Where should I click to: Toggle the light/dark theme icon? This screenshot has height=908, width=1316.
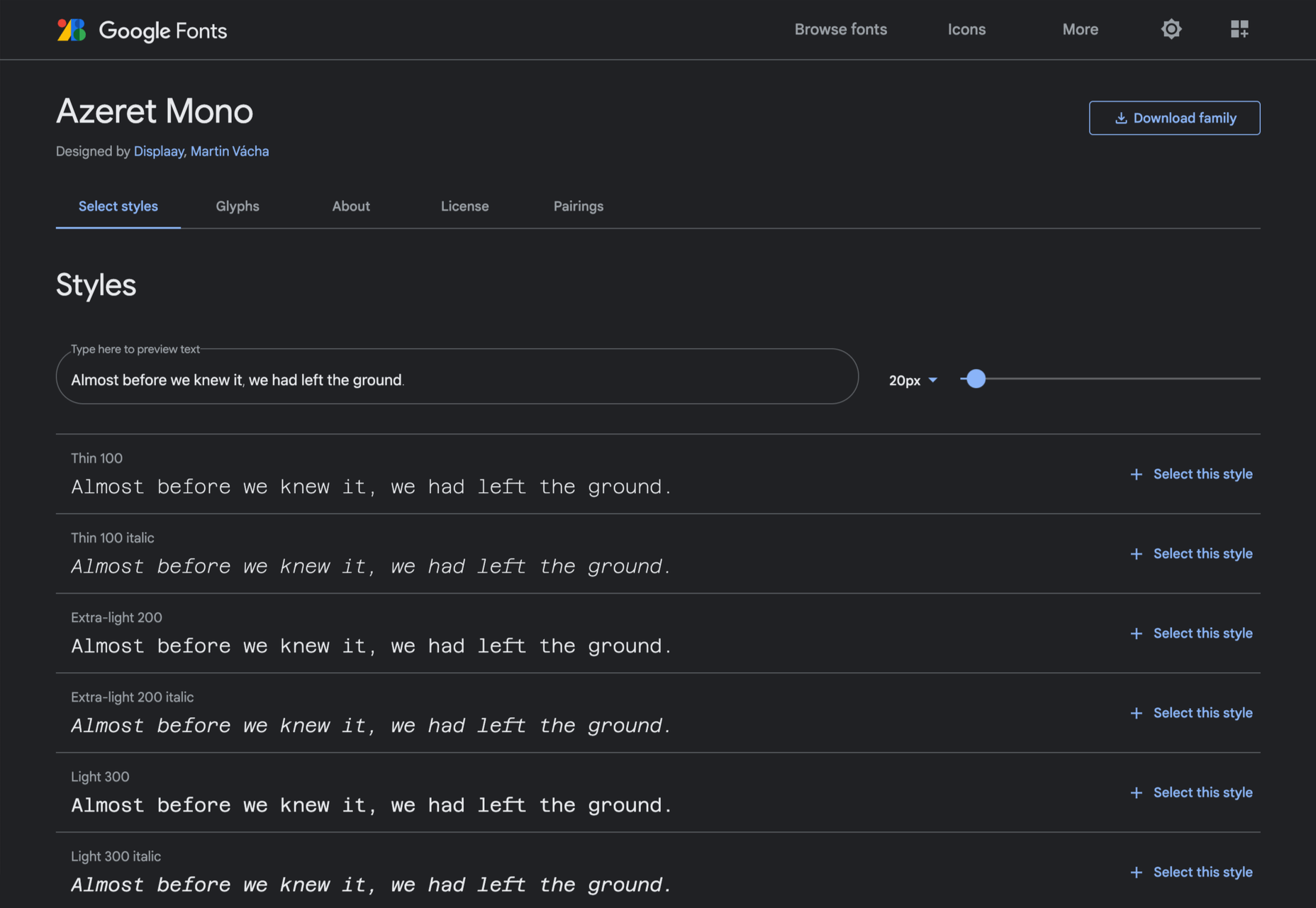(x=1171, y=29)
